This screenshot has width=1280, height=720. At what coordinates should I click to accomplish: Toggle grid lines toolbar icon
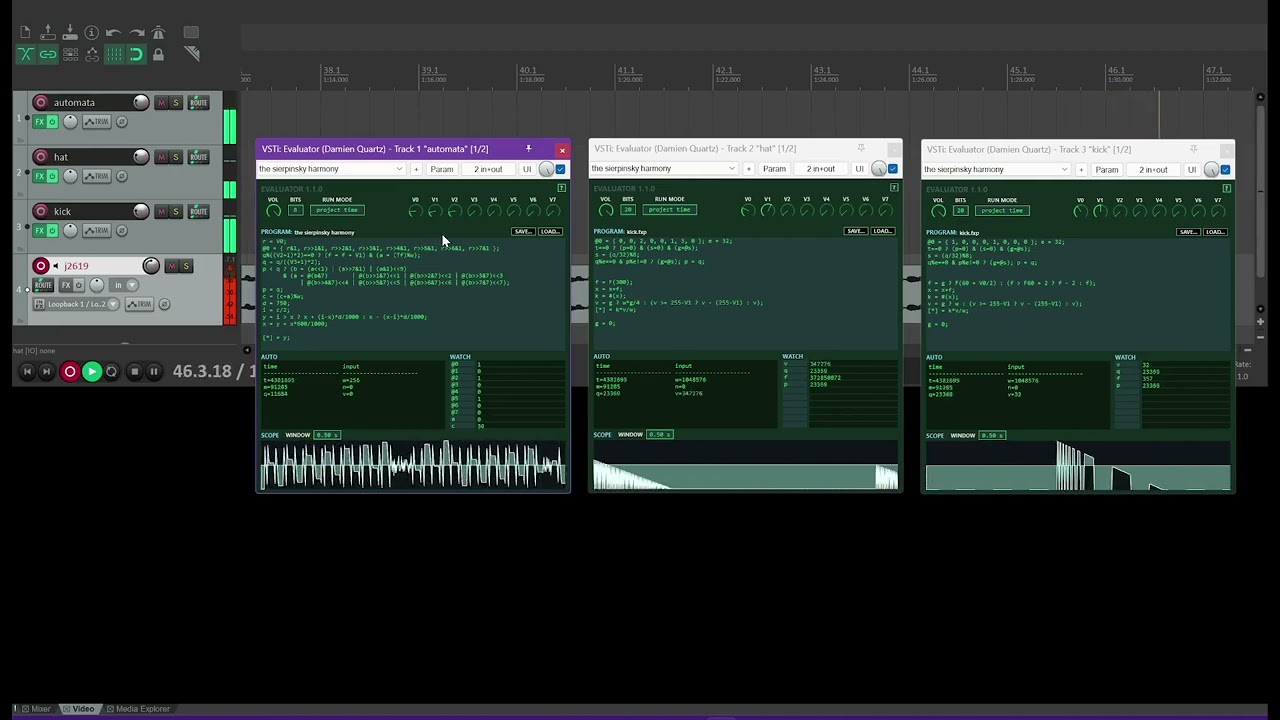point(114,54)
